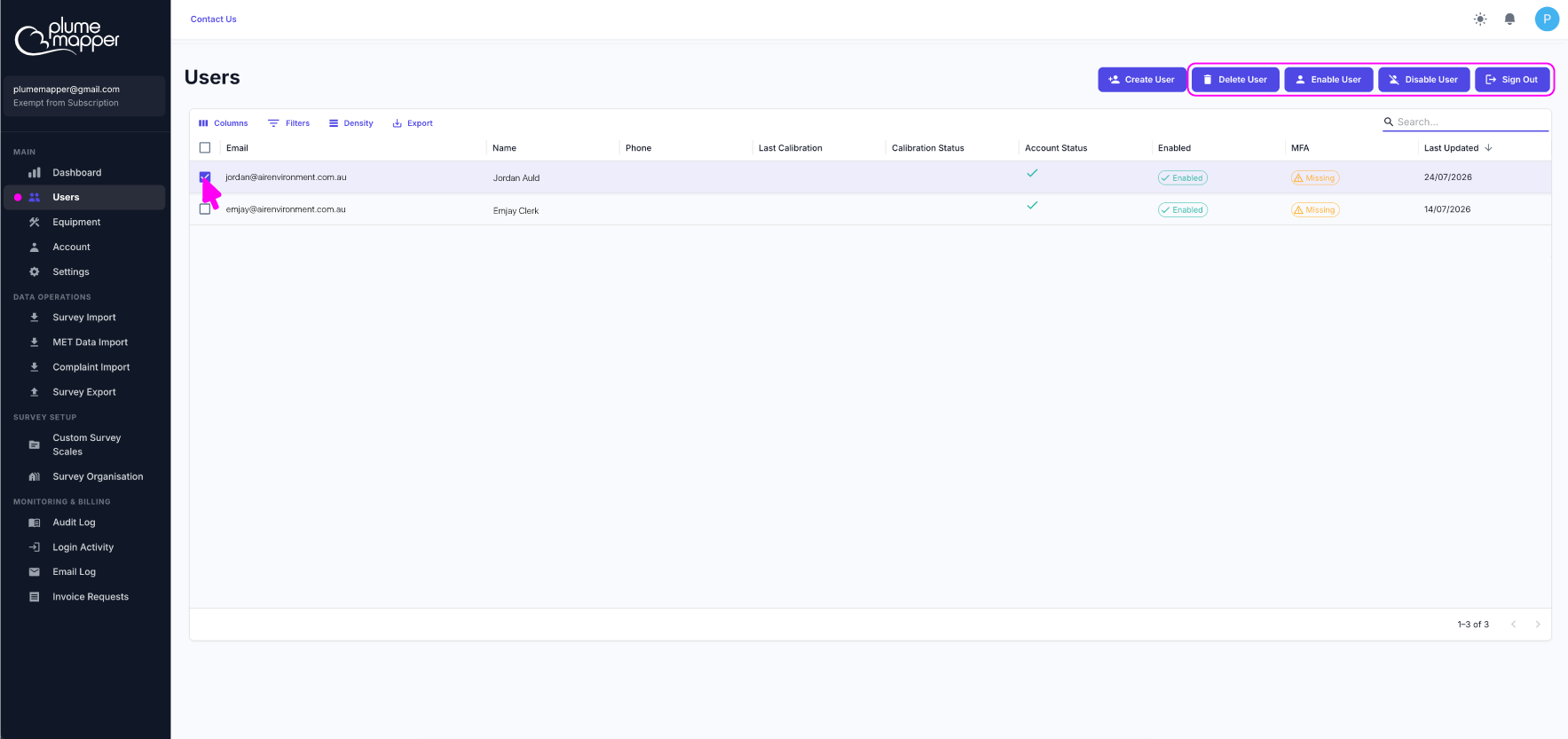Click the Enable User button
Image resolution: width=1568 pixels, height=739 pixels.
[x=1328, y=80]
